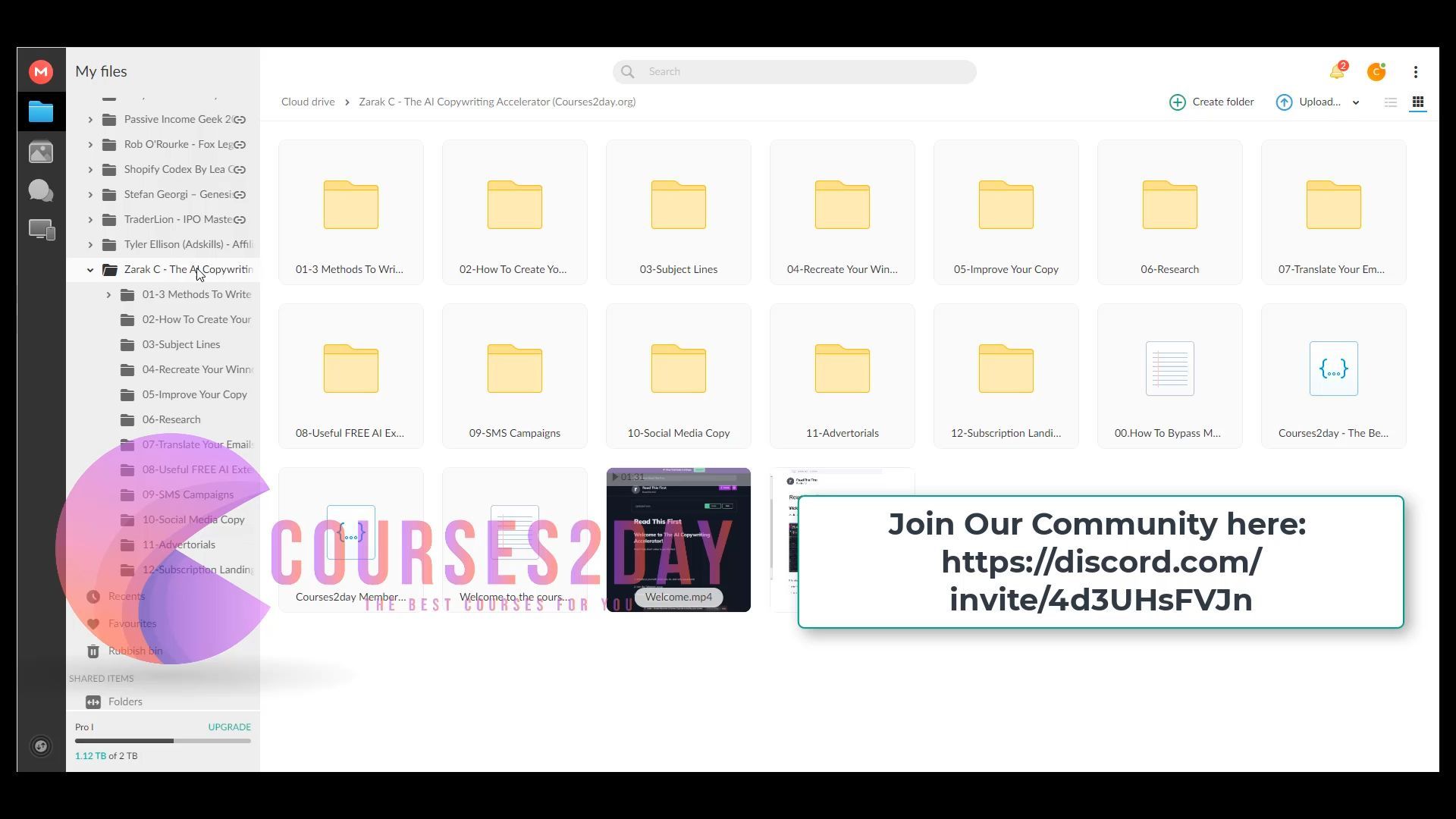
Task: Open the notifications bell
Action: point(1337,71)
